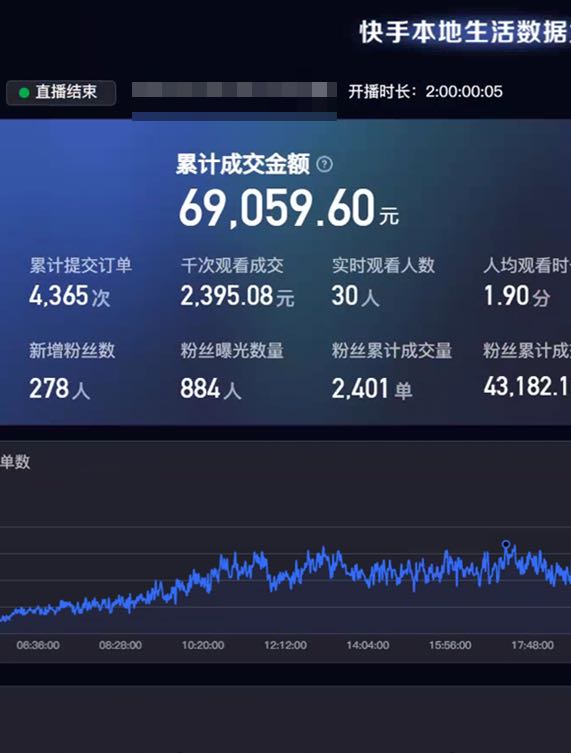Select the 累计提交订单 label

click(80, 266)
